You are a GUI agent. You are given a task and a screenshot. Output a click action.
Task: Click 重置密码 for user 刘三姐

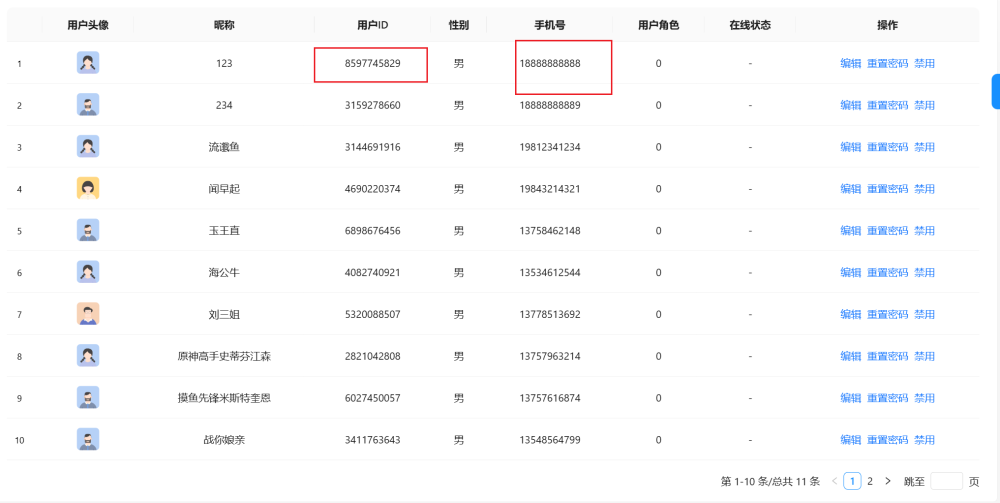pyautogui.click(x=887, y=314)
